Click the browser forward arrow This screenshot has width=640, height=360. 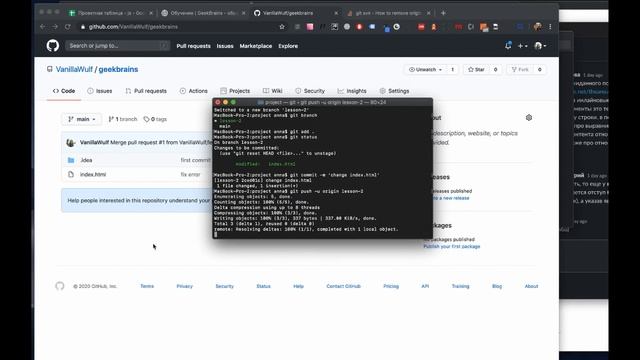(x=55, y=27)
